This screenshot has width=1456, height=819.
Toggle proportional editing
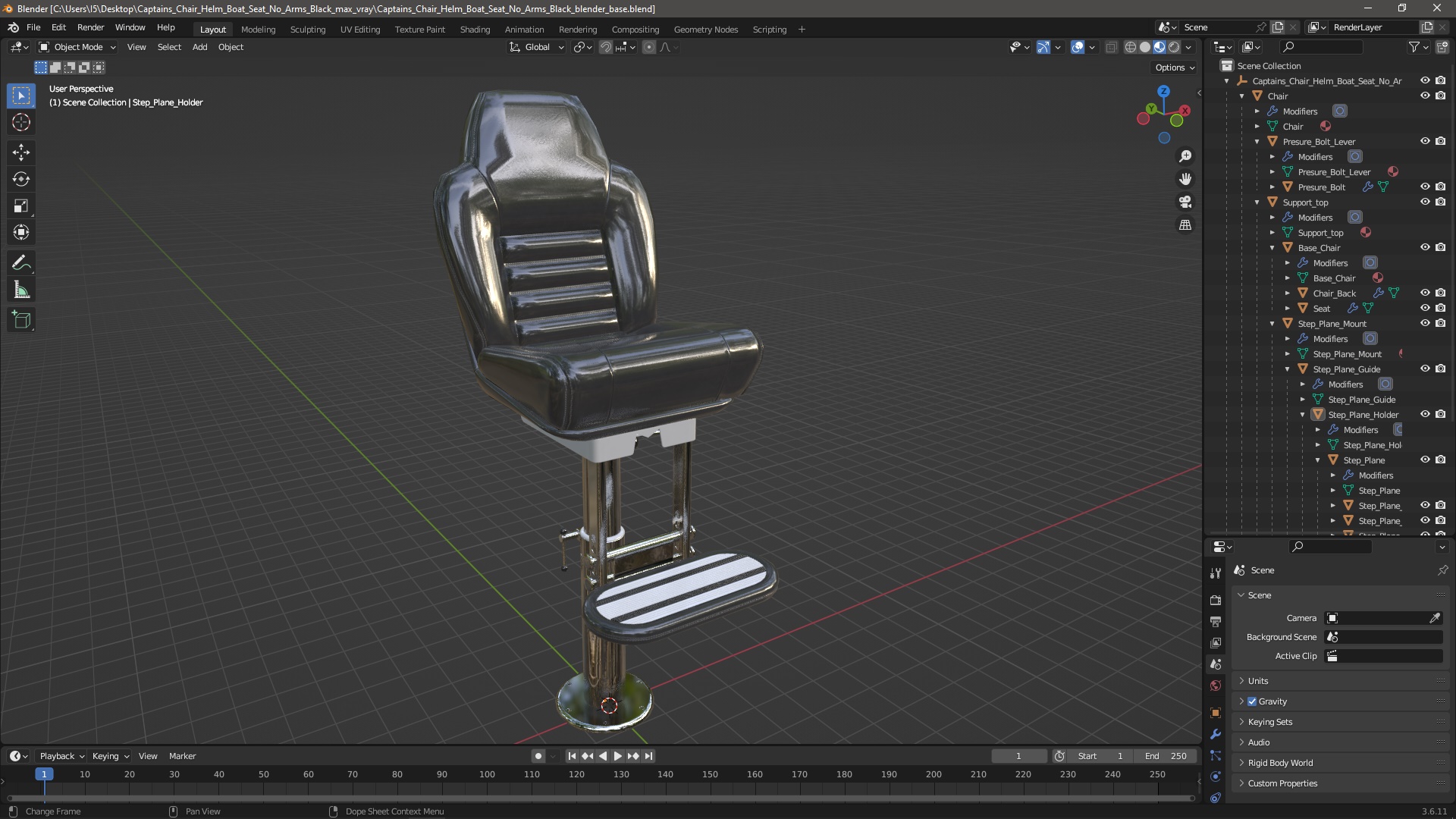coord(649,47)
